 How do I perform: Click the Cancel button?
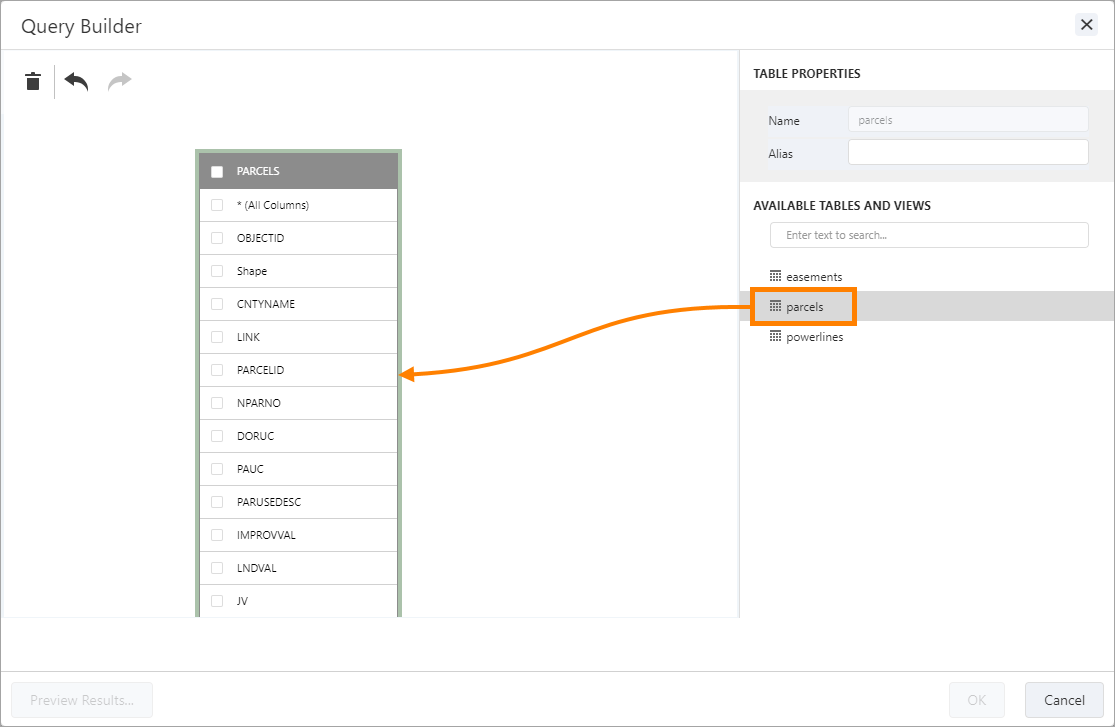(x=1064, y=699)
